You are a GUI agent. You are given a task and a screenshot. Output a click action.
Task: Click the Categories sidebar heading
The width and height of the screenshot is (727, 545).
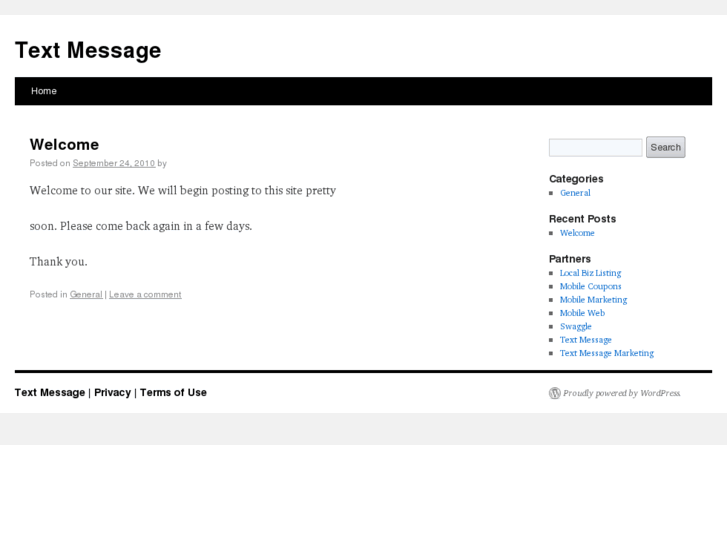(x=576, y=179)
